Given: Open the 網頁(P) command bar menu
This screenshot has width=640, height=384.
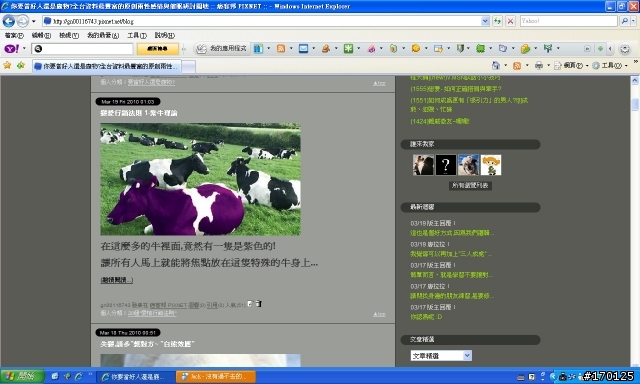Looking at the screenshot, I should (571, 65).
